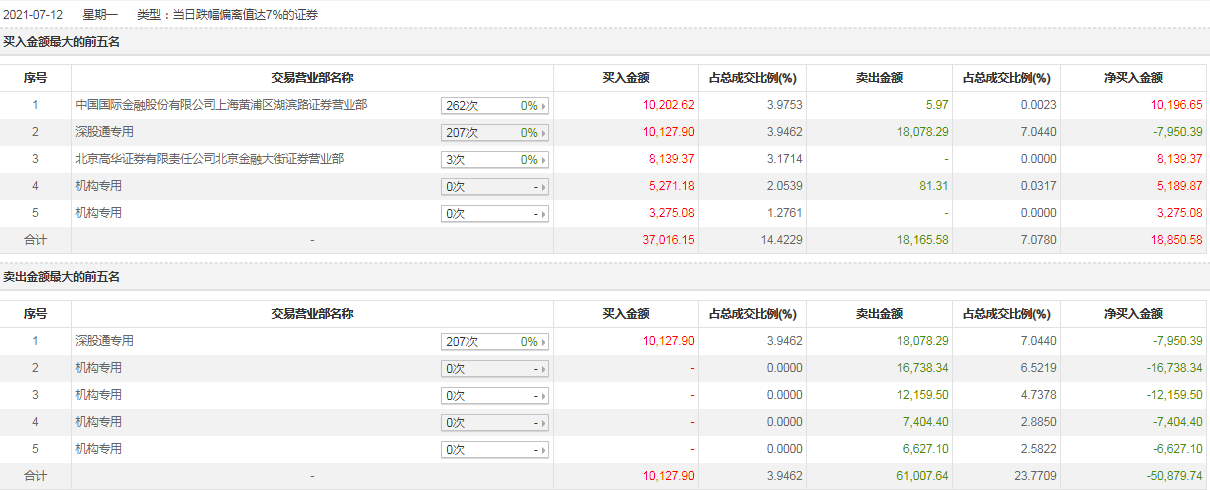
Task: Open 中国国际金融 上海黄浦区湖滨路 branch link
Action: (221, 104)
